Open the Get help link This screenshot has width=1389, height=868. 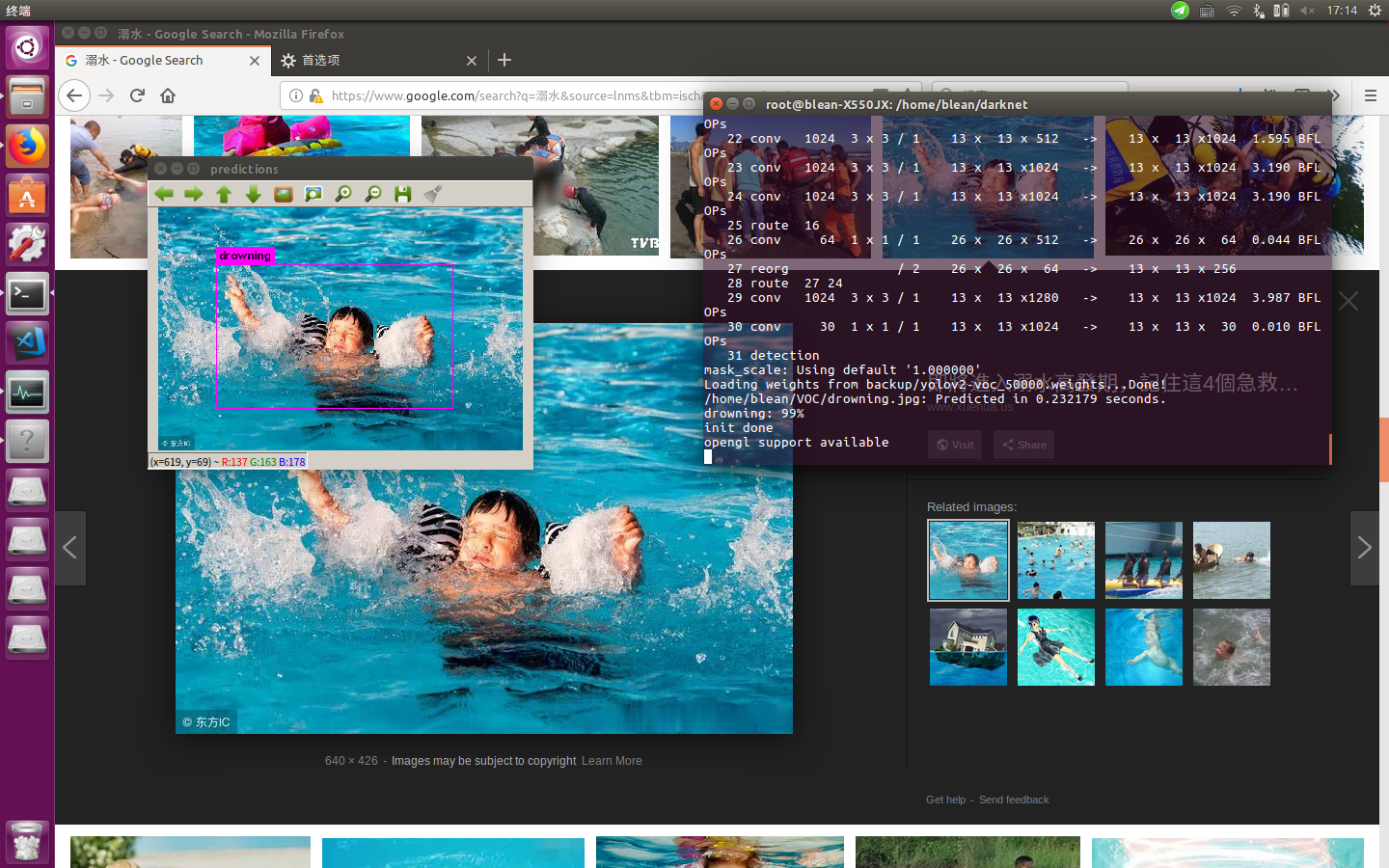click(x=945, y=800)
